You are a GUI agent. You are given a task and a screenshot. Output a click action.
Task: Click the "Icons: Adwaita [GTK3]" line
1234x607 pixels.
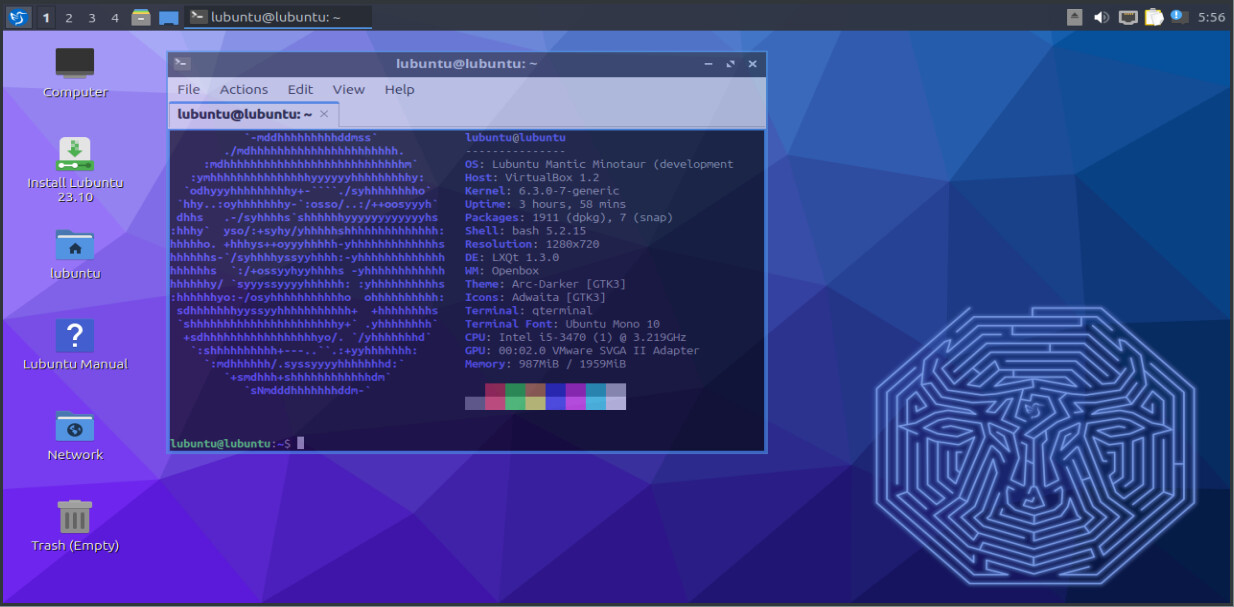click(x=535, y=297)
